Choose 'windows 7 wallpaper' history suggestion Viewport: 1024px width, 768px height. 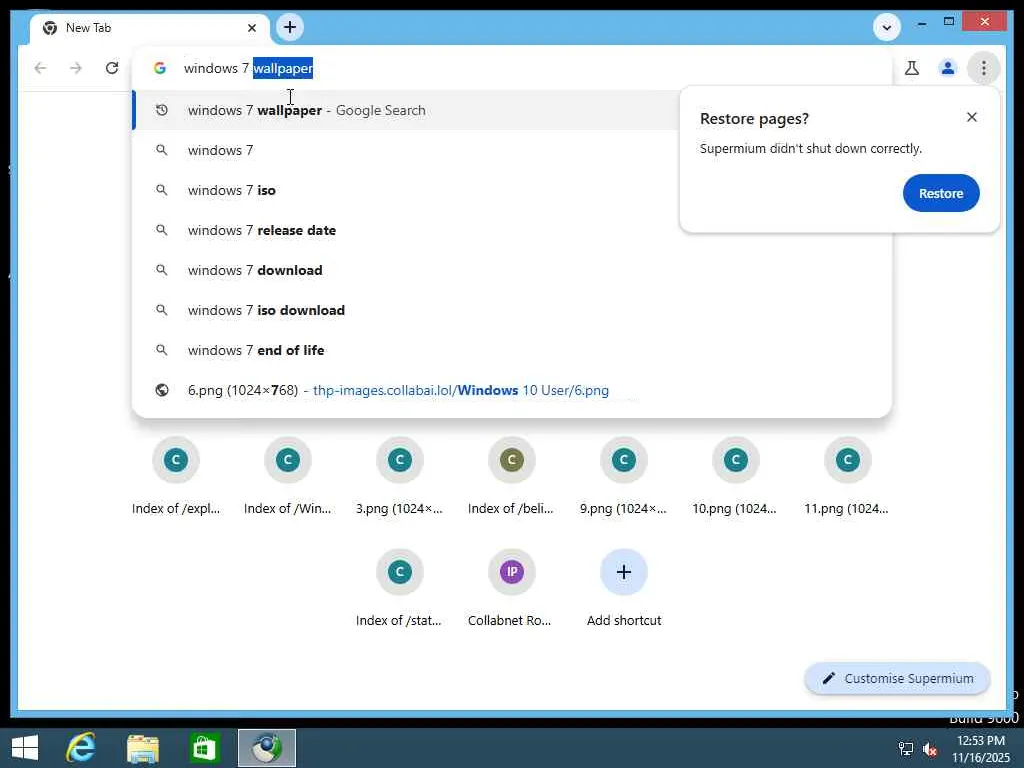405,110
